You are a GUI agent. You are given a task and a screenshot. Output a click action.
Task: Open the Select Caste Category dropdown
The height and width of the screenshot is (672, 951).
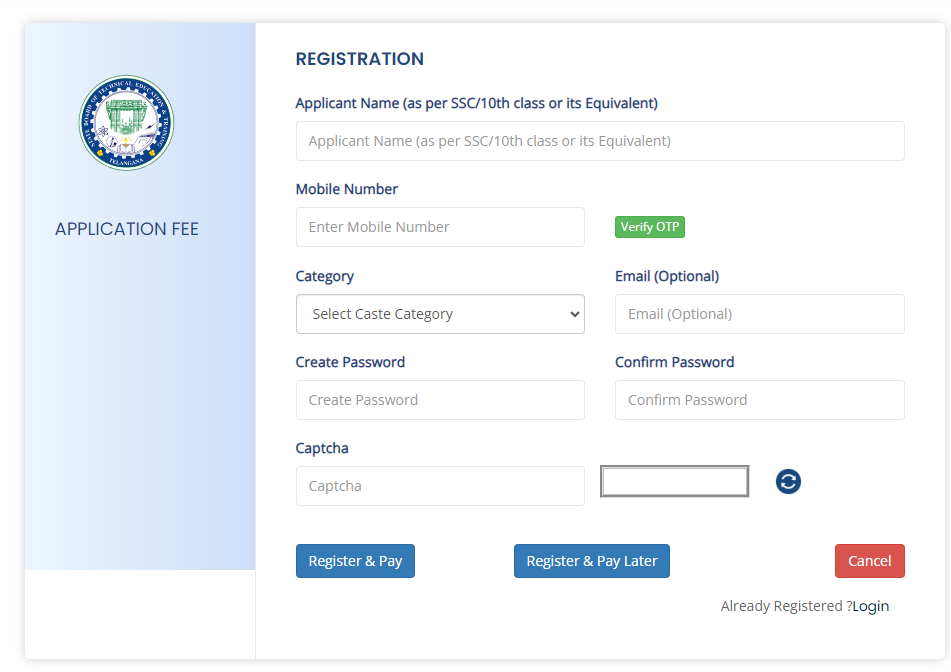coord(440,314)
